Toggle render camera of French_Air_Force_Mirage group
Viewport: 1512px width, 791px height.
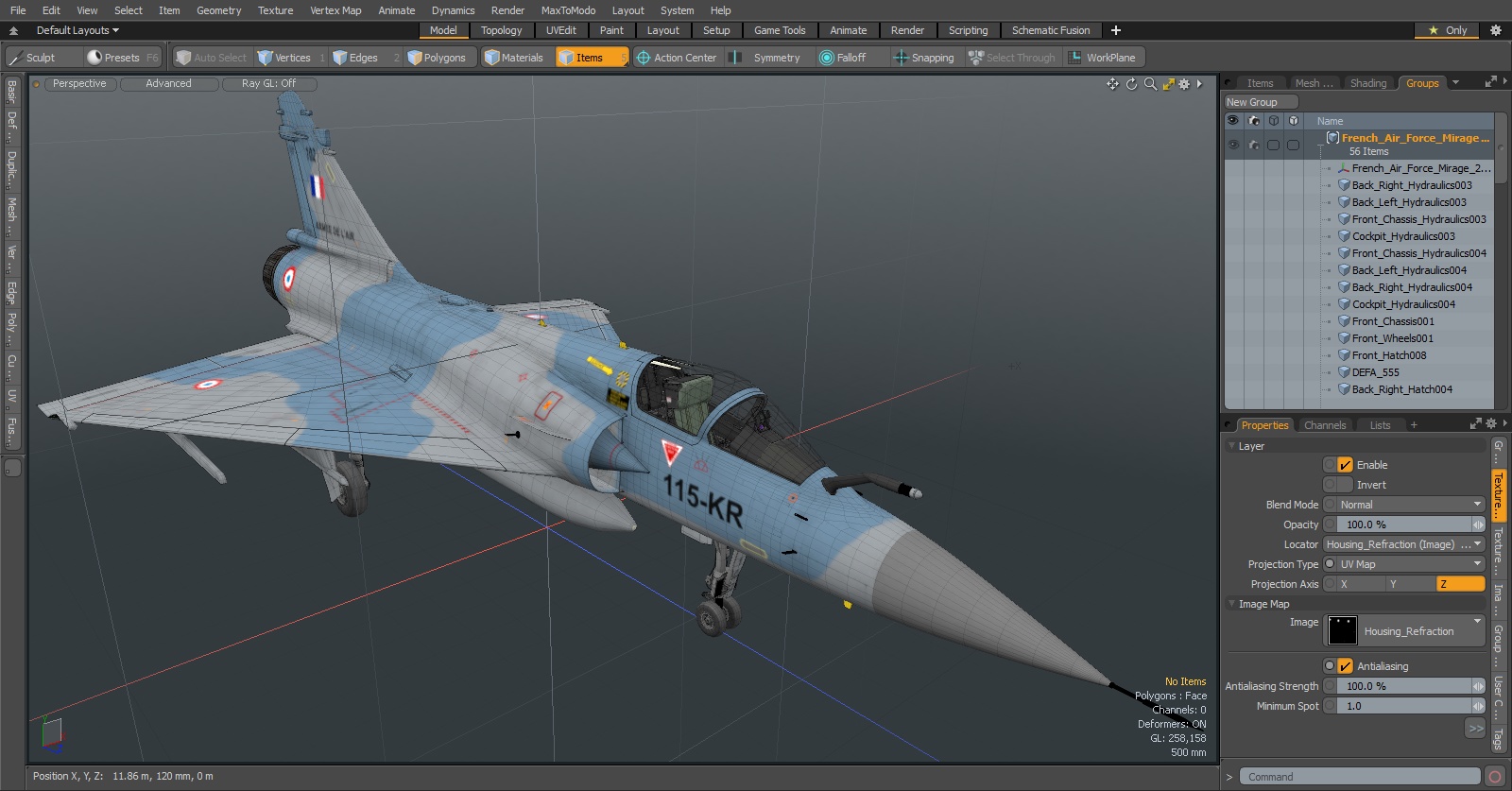point(1254,145)
